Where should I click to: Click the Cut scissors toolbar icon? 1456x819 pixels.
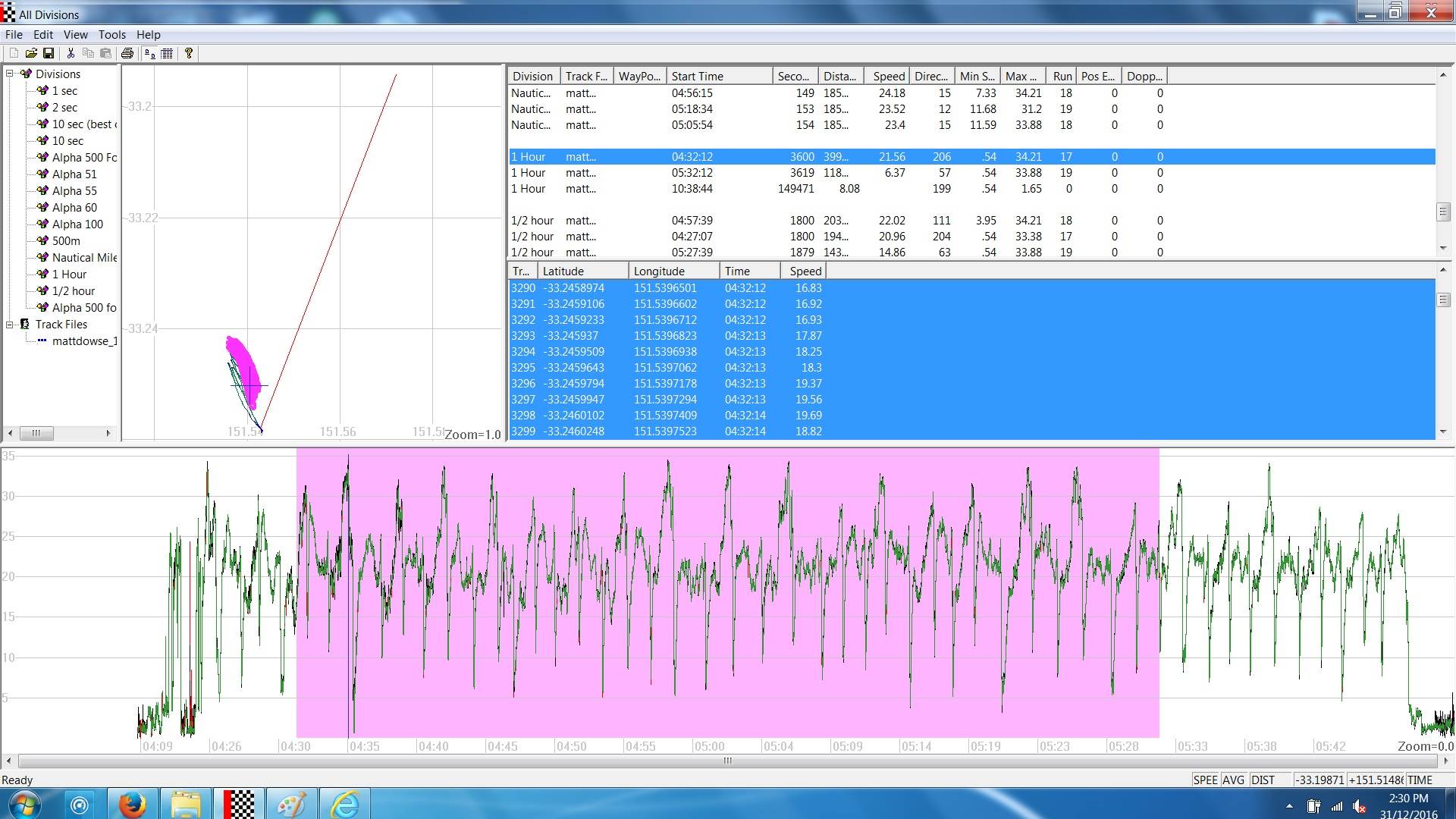[x=71, y=53]
